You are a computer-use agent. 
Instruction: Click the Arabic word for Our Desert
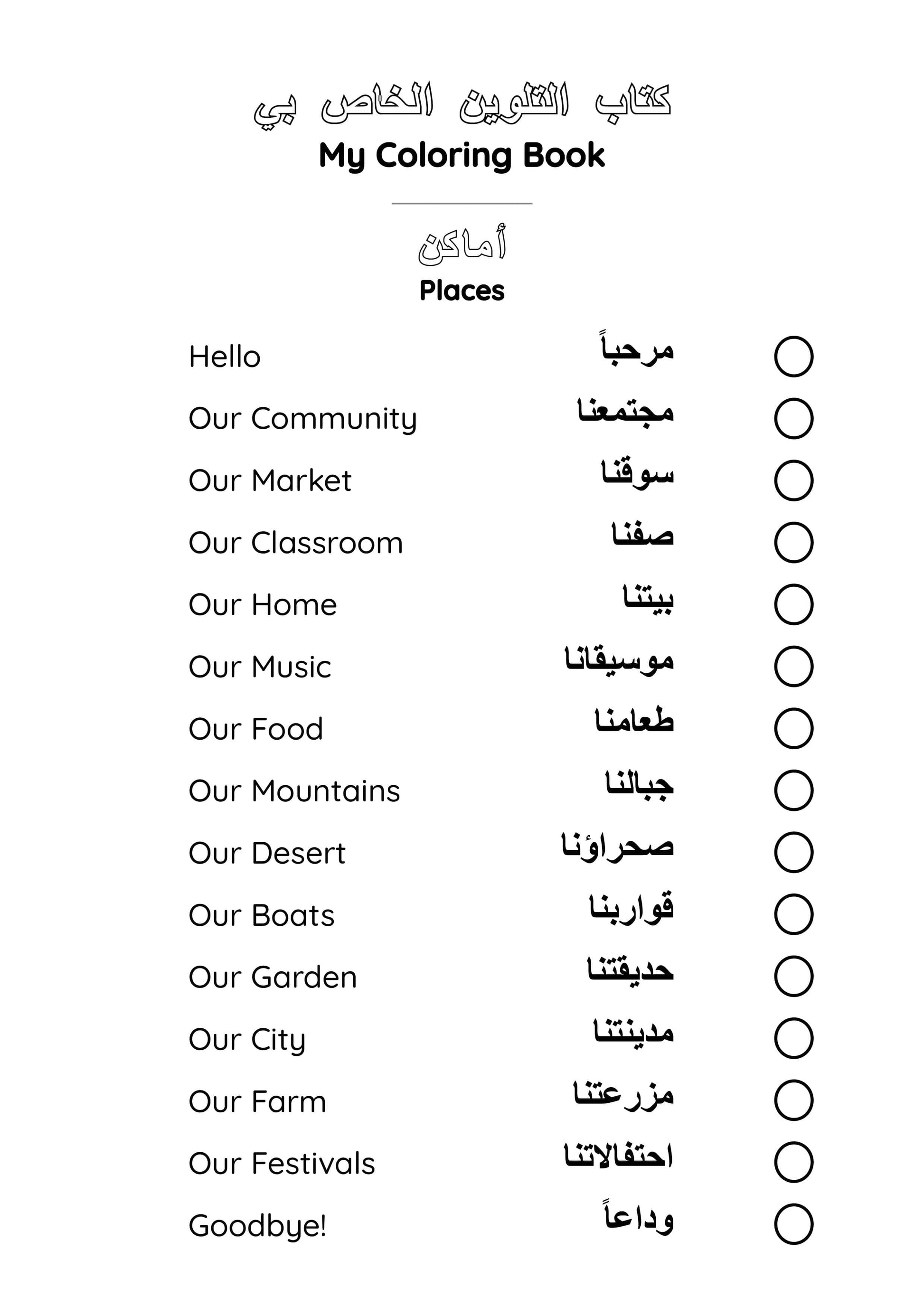pyautogui.click(x=617, y=847)
